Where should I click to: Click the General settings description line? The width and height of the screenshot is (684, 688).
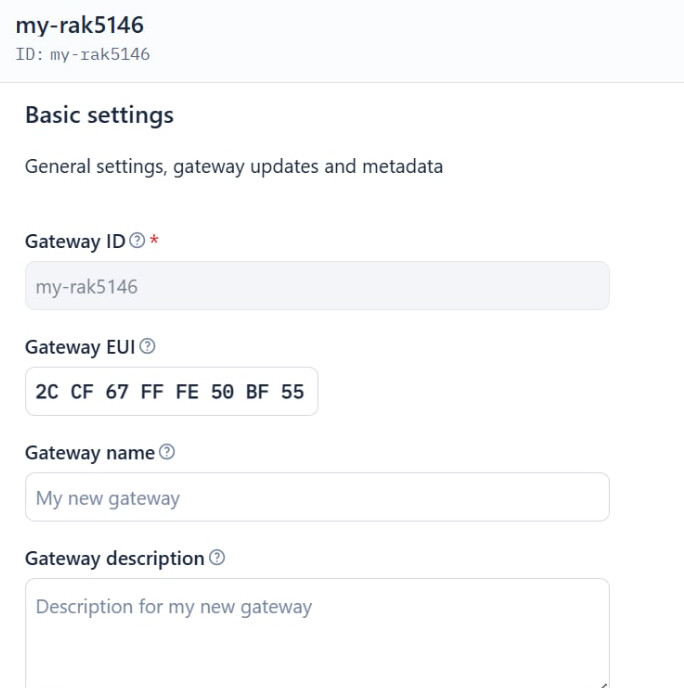(234, 167)
